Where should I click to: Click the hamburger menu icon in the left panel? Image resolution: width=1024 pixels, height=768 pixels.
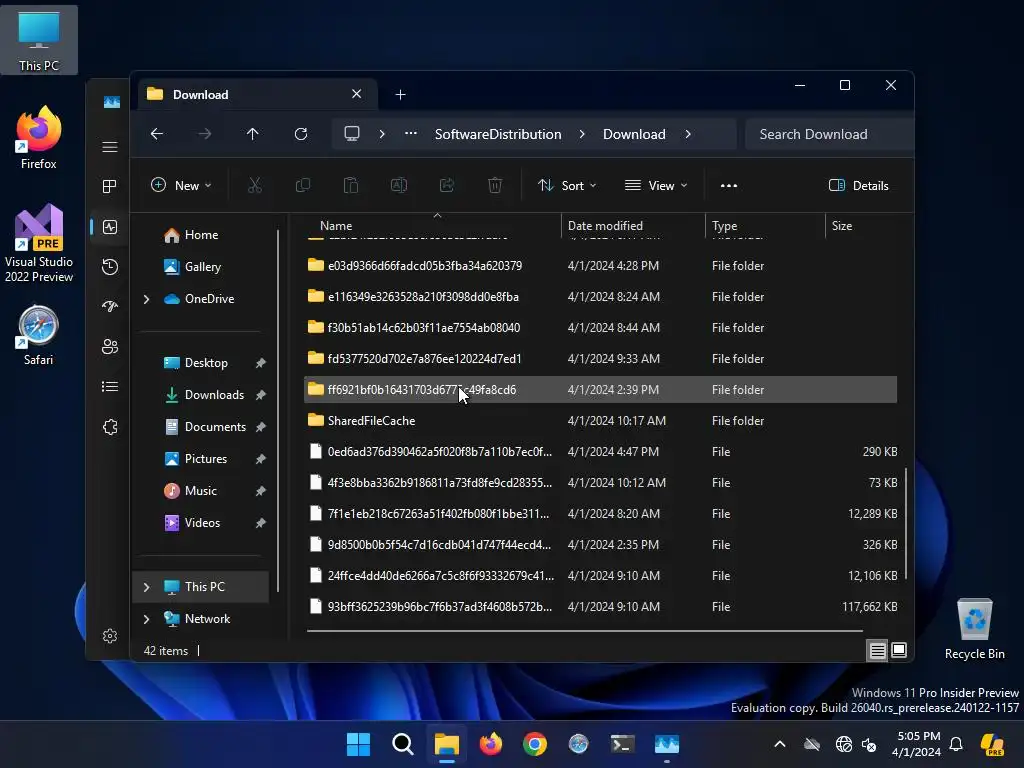110,147
